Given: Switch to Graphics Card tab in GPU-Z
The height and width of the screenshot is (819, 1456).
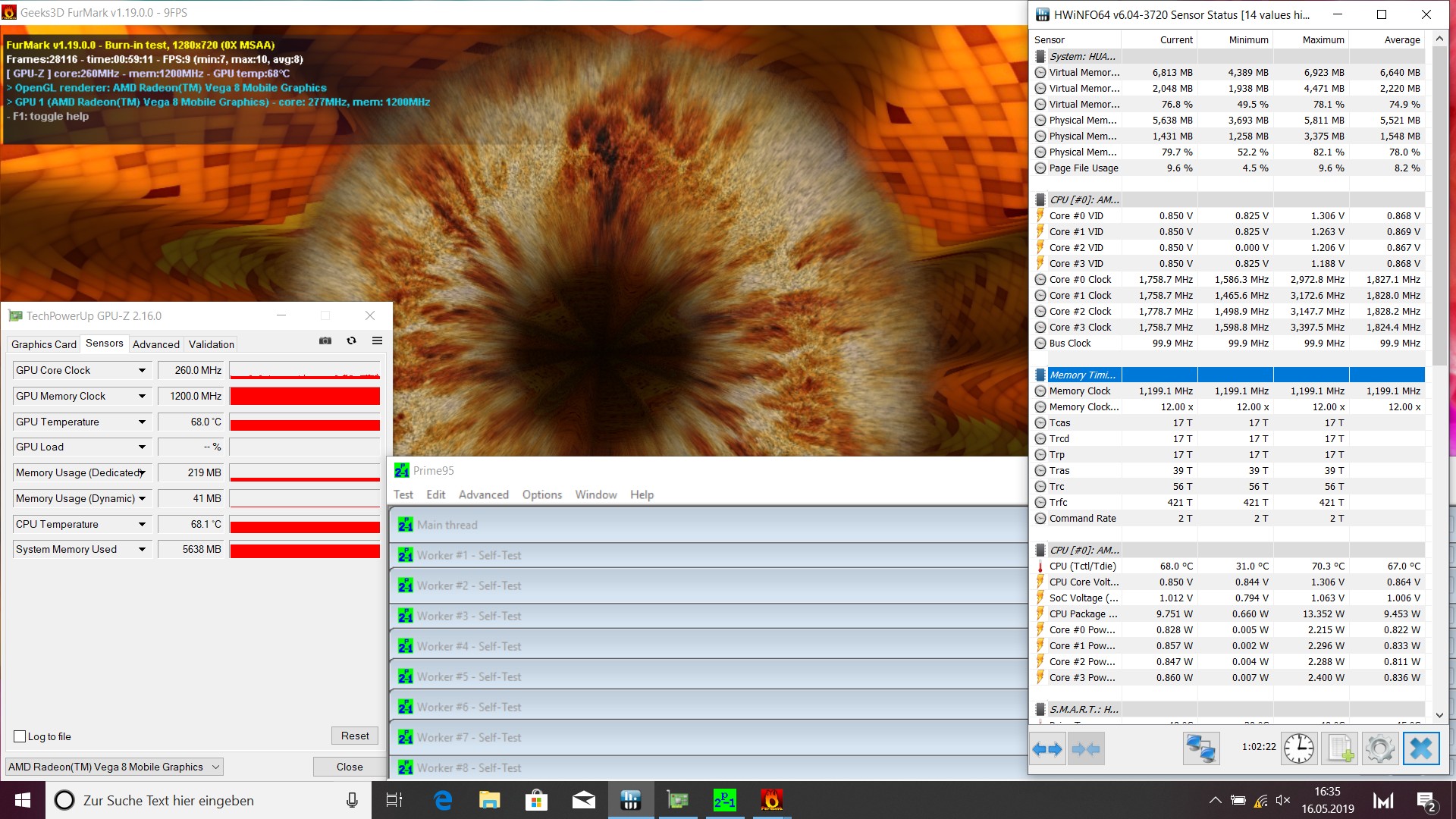Looking at the screenshot, I should click(x=44, y=344).
